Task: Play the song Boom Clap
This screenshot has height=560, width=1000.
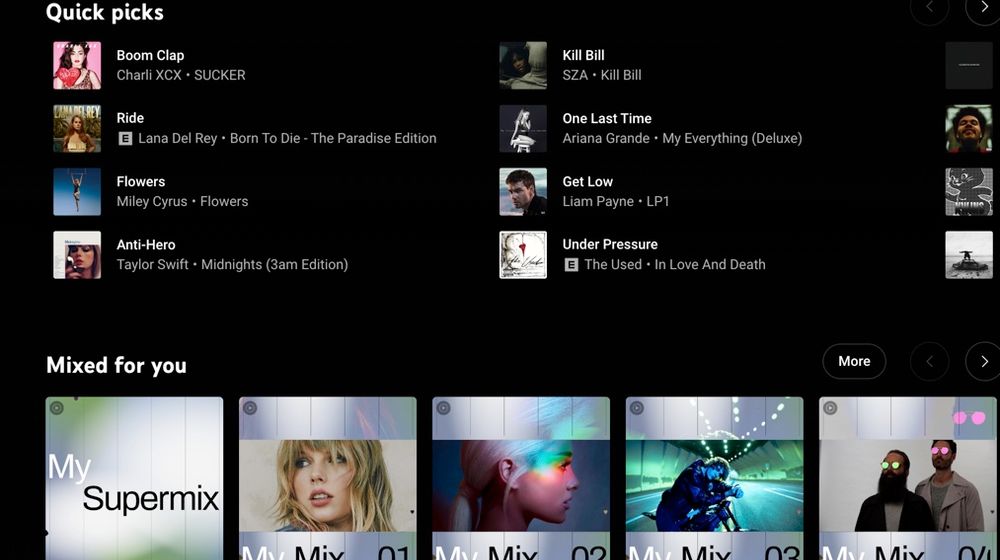Action: coord(150,55)
